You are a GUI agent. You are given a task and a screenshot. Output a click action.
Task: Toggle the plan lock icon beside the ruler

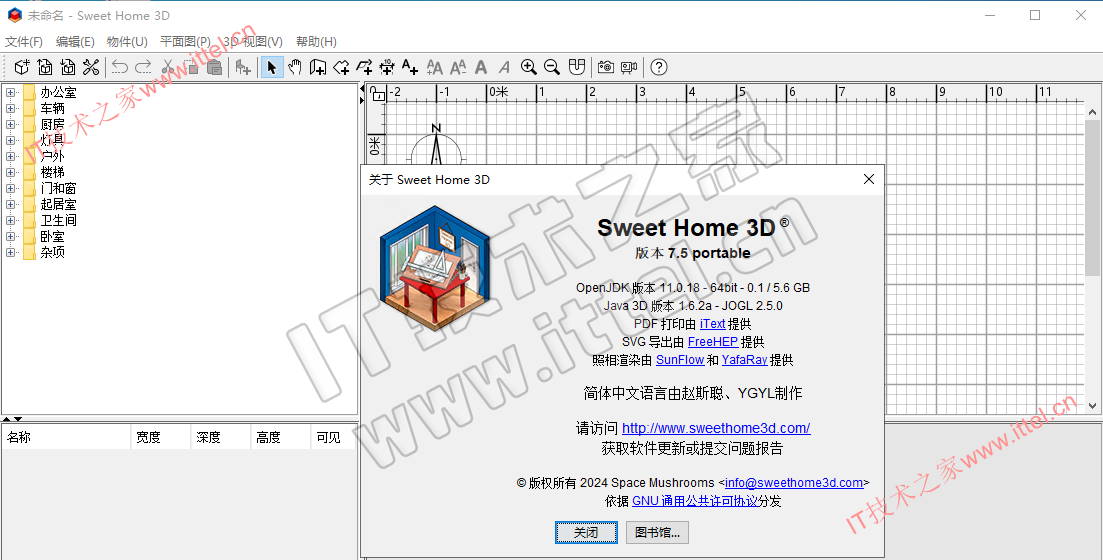click(378, 94)
